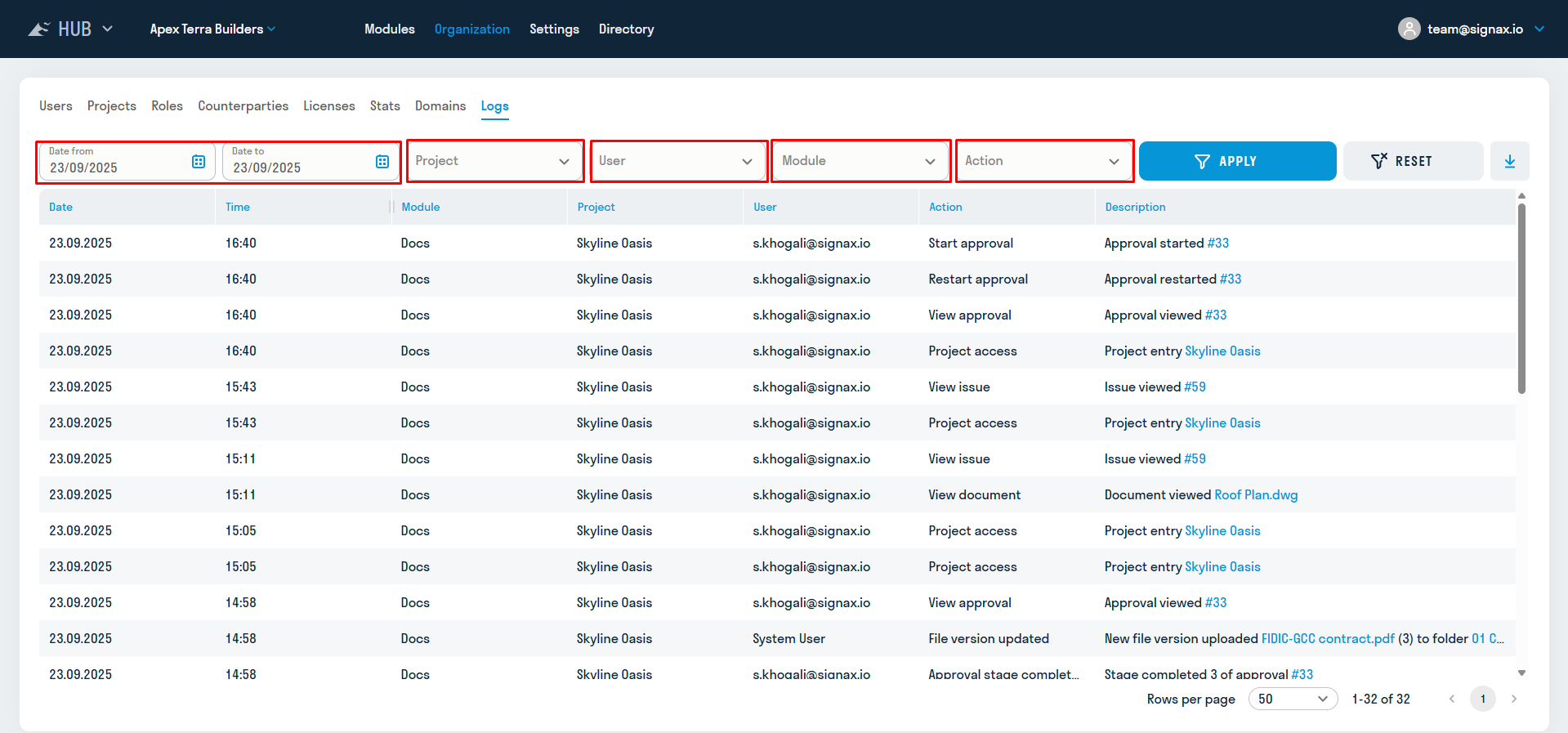Expand the team@signax.io account menu
The height and width of the screenshot is (733, 1568).
(x=1539, y=29)
